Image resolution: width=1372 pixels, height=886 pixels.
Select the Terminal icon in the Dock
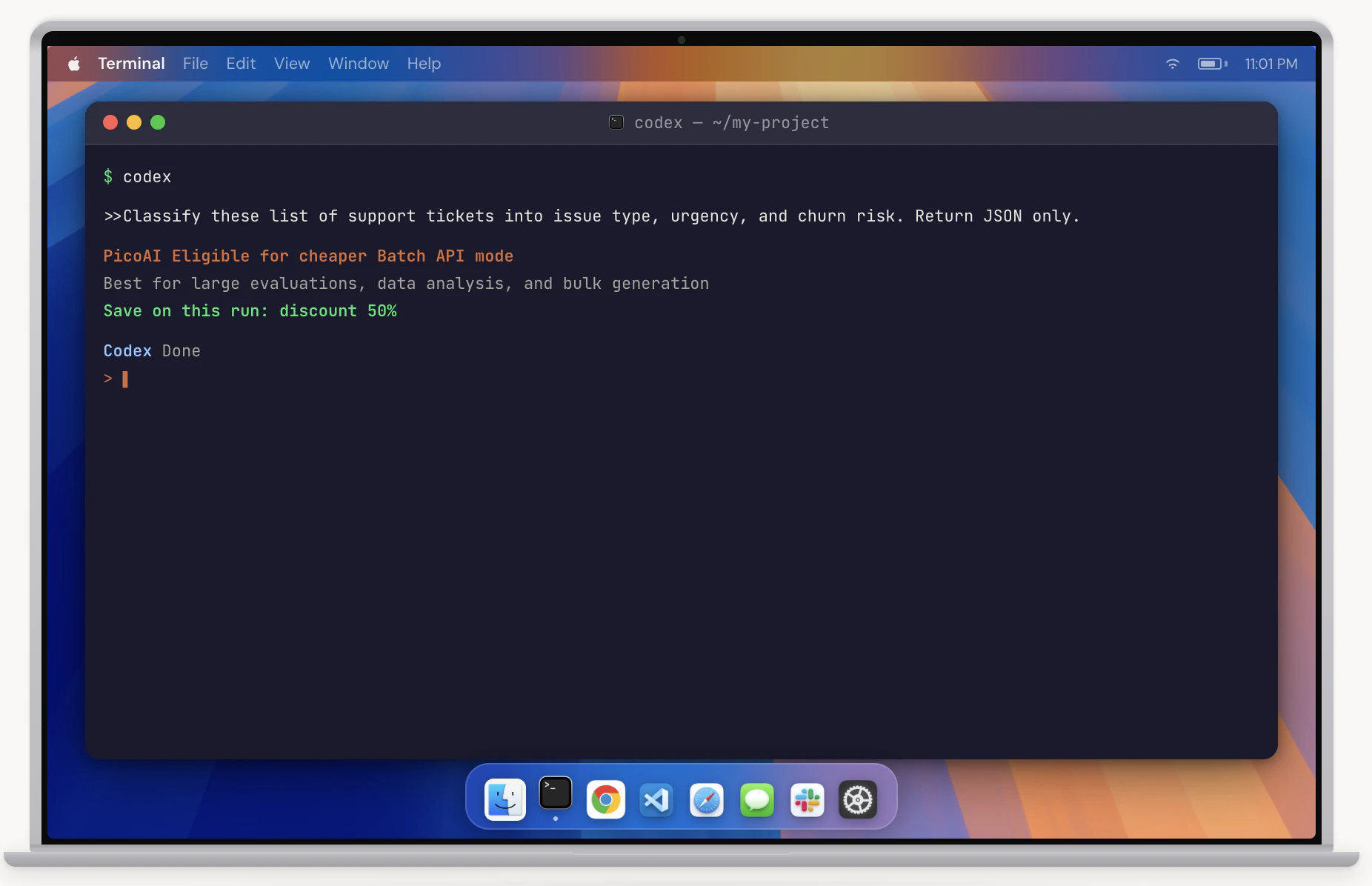(x=555, y=796)
